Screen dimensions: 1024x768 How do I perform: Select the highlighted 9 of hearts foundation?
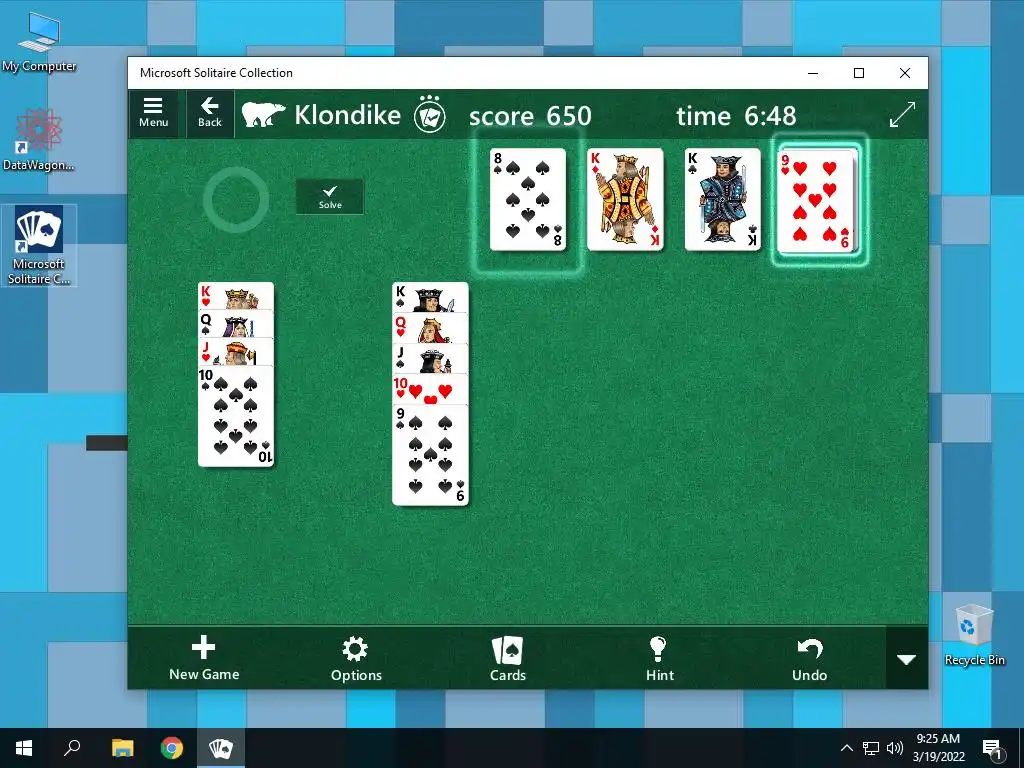[x=818, y=200]
